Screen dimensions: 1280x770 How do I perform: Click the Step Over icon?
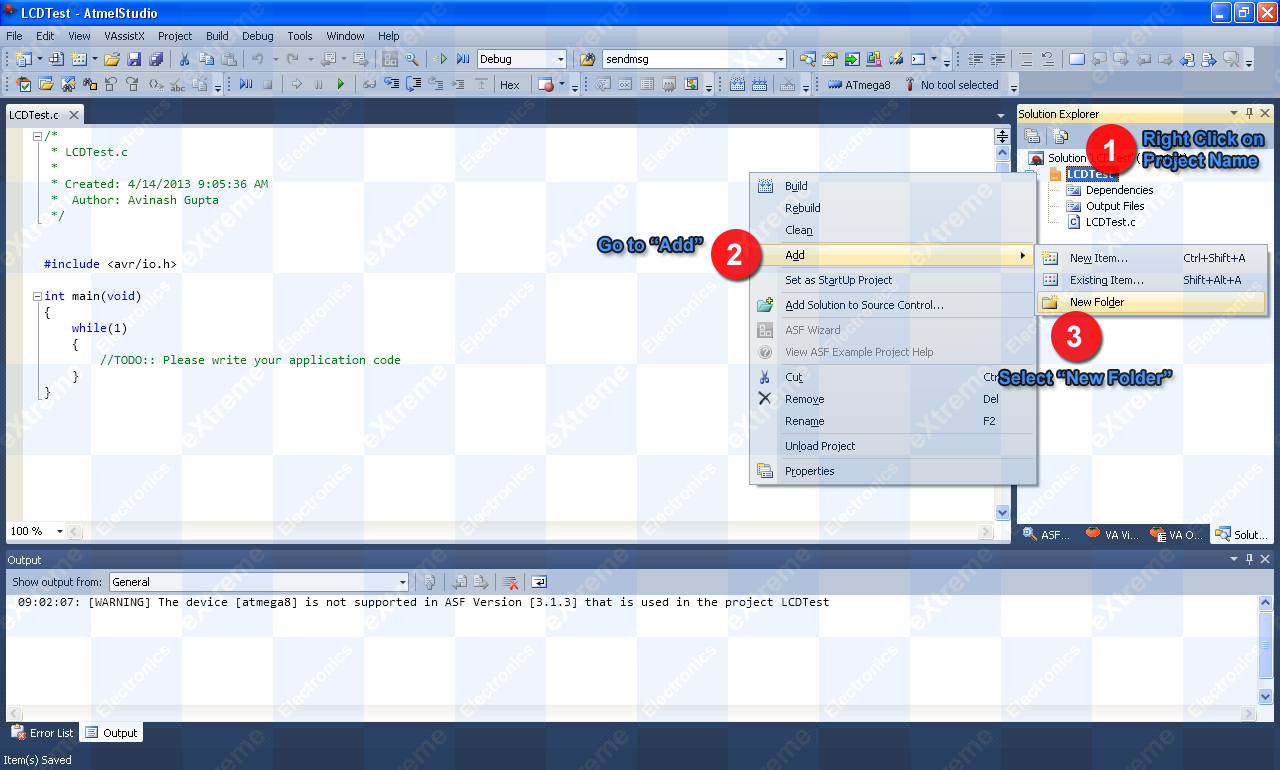click(413, 85)
